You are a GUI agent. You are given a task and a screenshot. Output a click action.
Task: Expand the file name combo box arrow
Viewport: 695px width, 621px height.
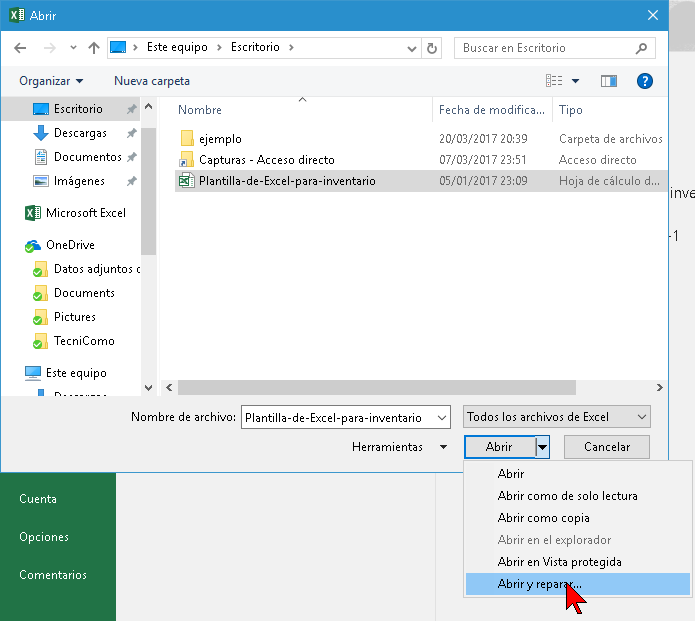point(441,418)
